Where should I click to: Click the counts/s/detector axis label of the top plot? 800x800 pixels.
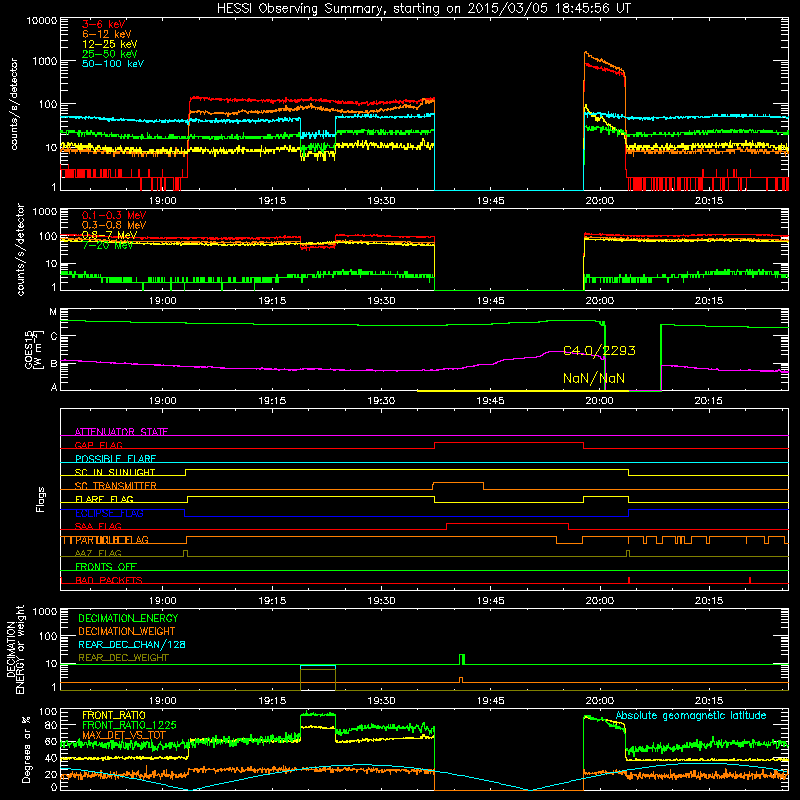click(14, 104)
